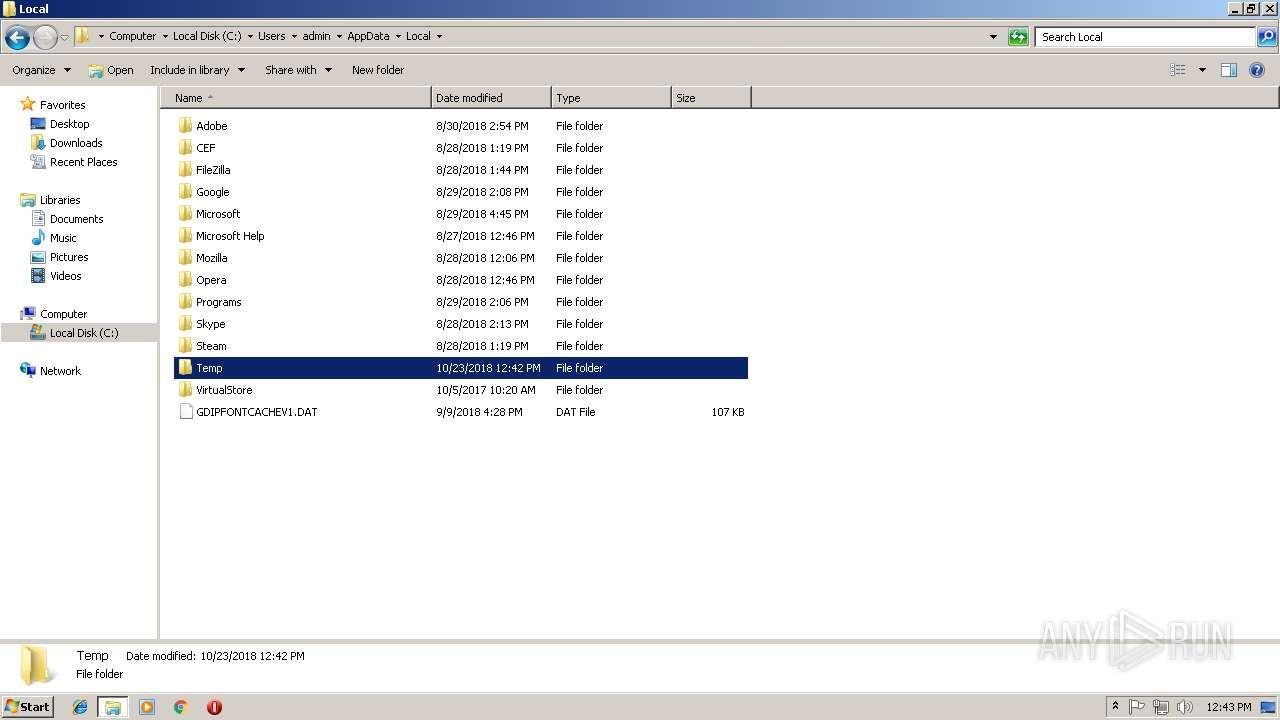Open the Organize menu
Viewport: 1280px width, 720px height.
tap(41, 70)
